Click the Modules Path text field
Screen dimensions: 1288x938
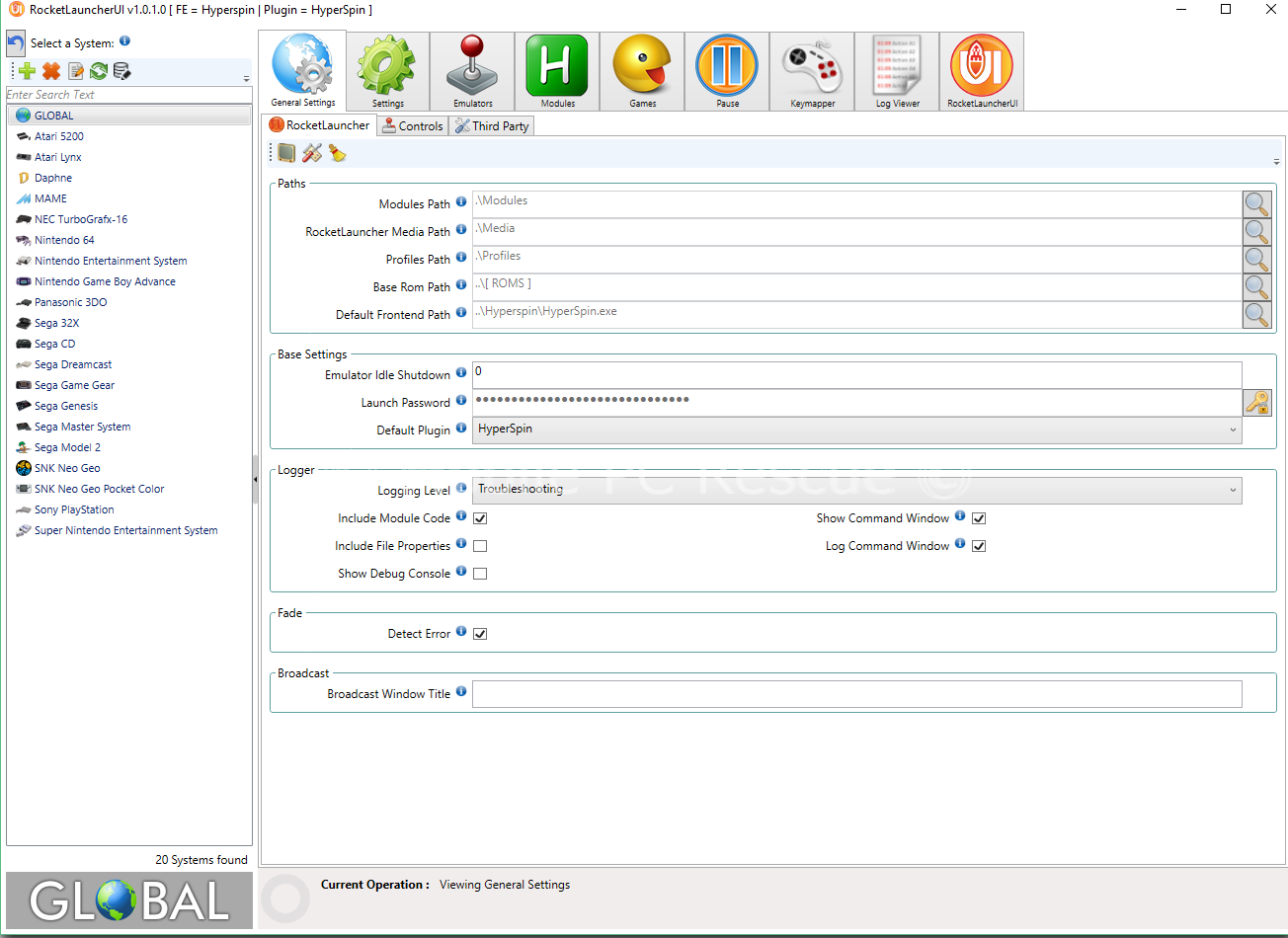856,204
